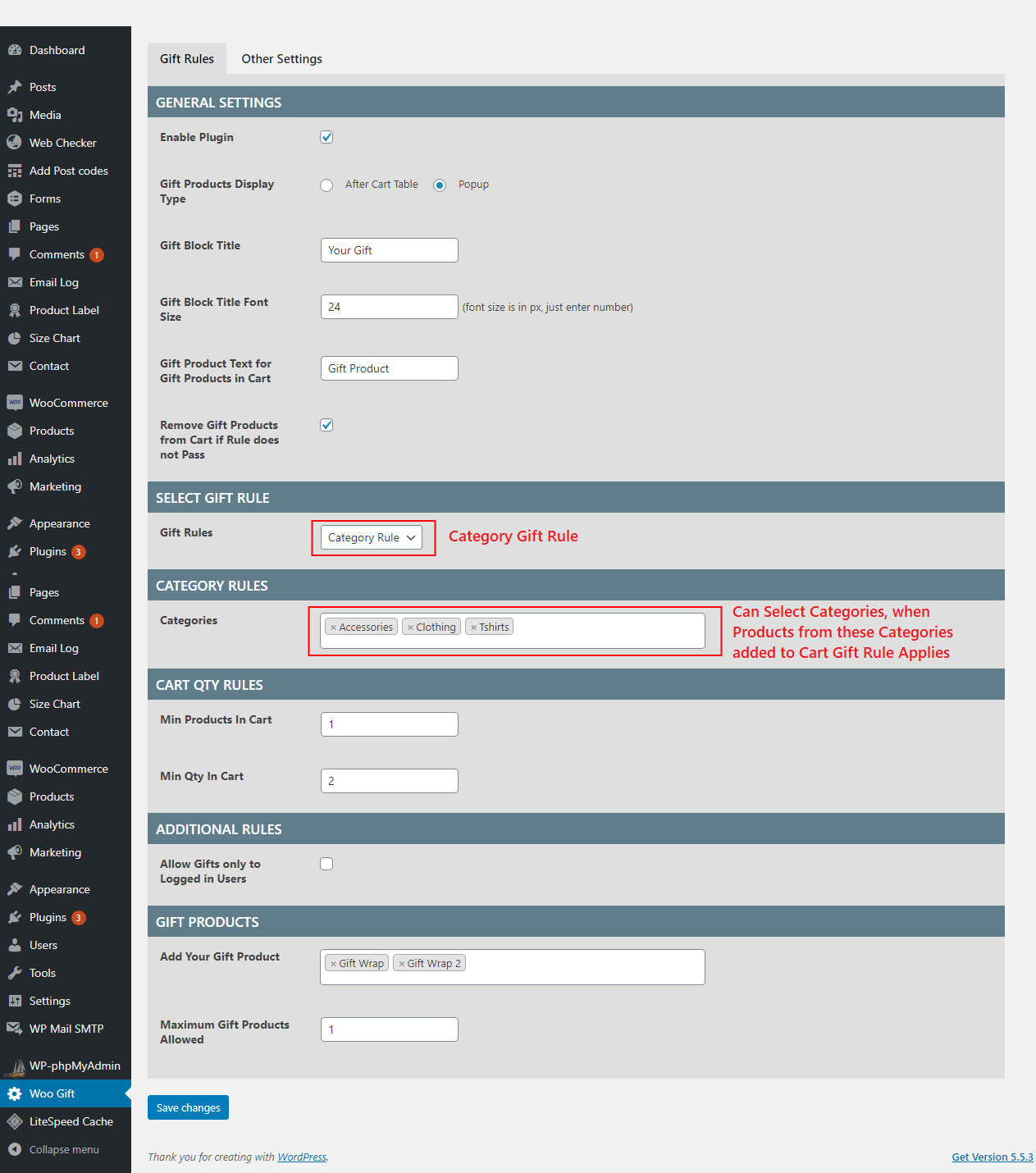Remove the Tshirts category tag
Viewport: 1036px width, 1173px height.
473,628
